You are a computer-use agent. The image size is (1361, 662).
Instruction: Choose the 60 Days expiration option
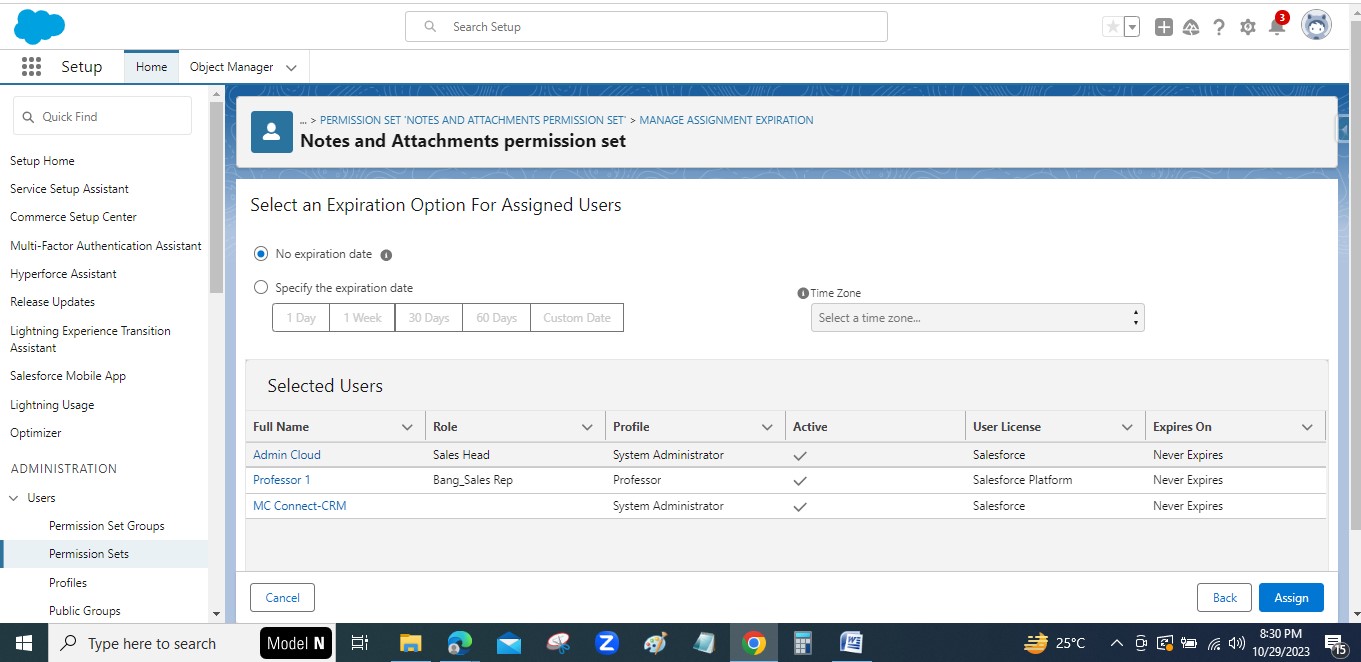click(497, 318)
